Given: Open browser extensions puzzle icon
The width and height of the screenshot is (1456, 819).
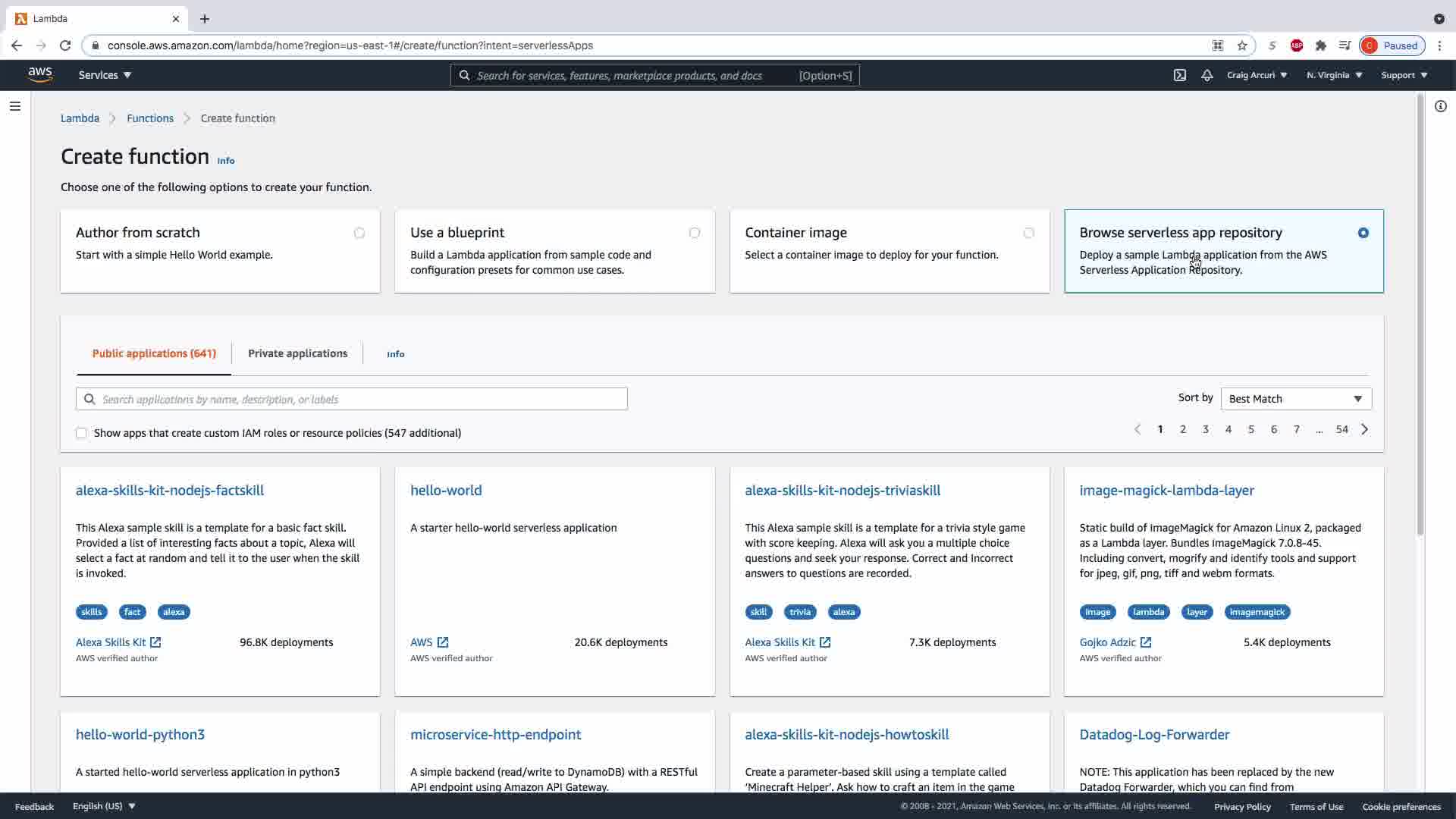Looking at the screenshot, I should tap(1320, 45).
